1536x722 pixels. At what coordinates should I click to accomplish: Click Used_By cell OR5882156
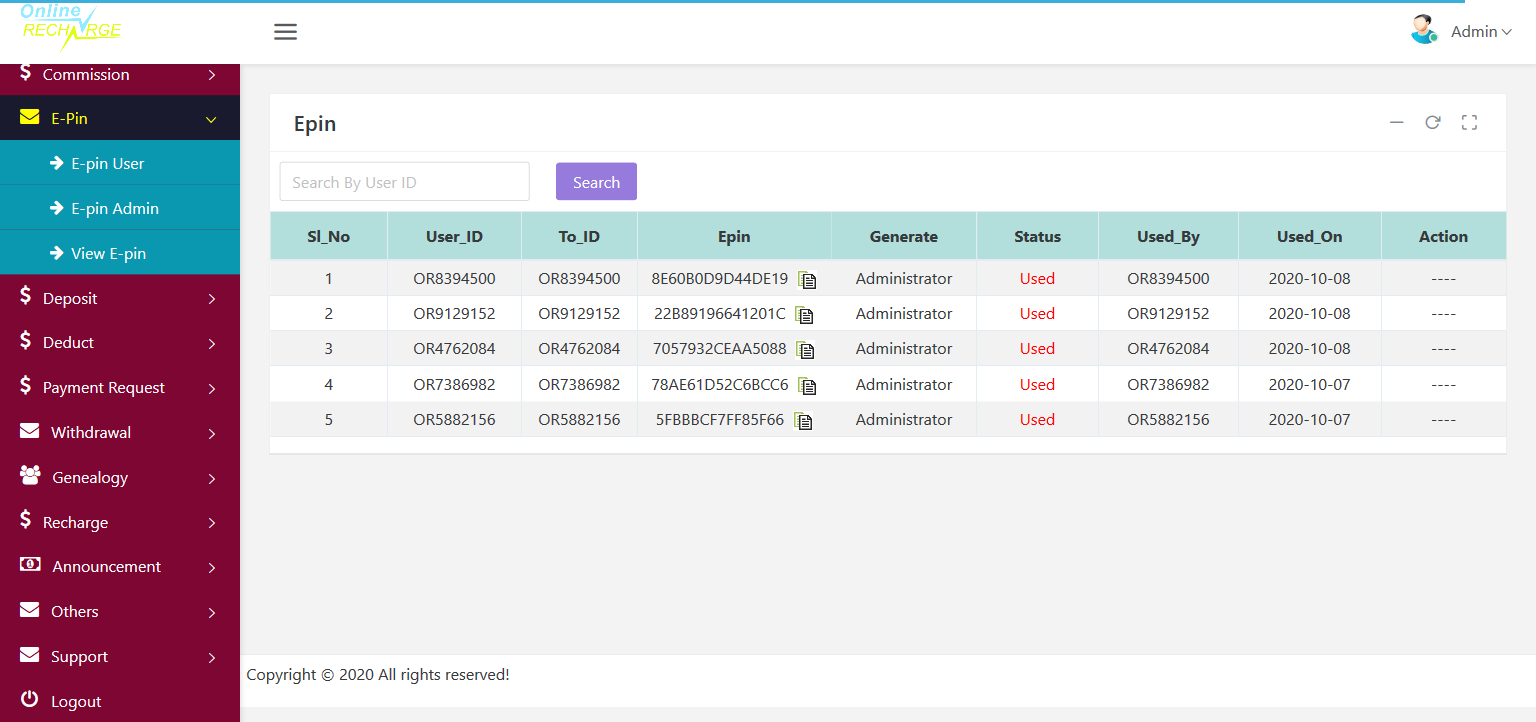[1168, 419]
